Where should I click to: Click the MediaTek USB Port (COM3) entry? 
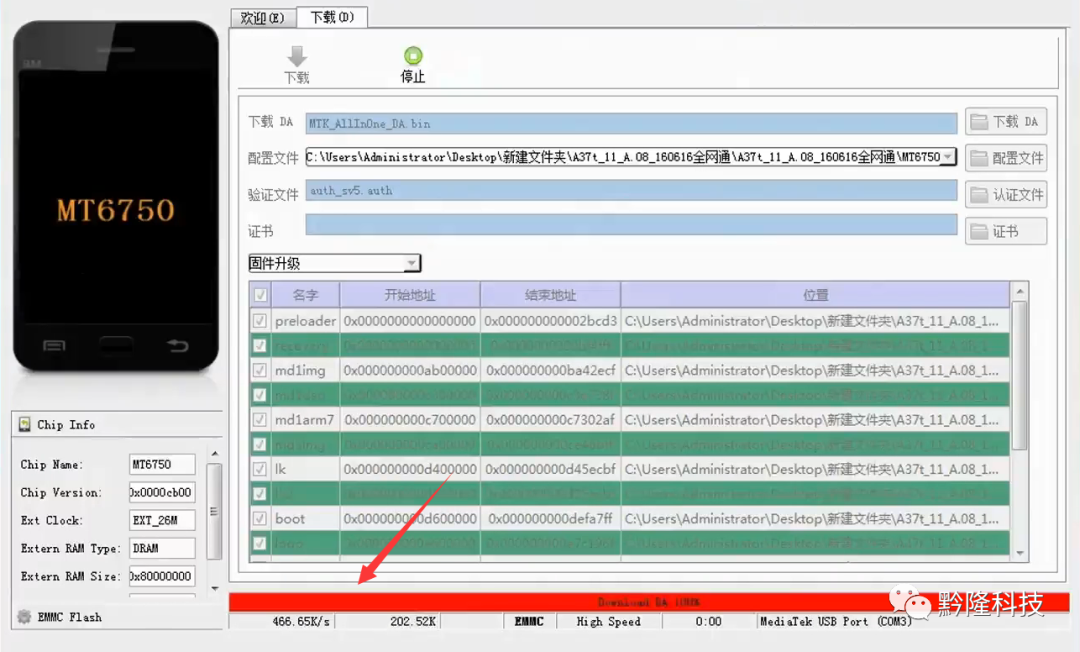point(835,622)
